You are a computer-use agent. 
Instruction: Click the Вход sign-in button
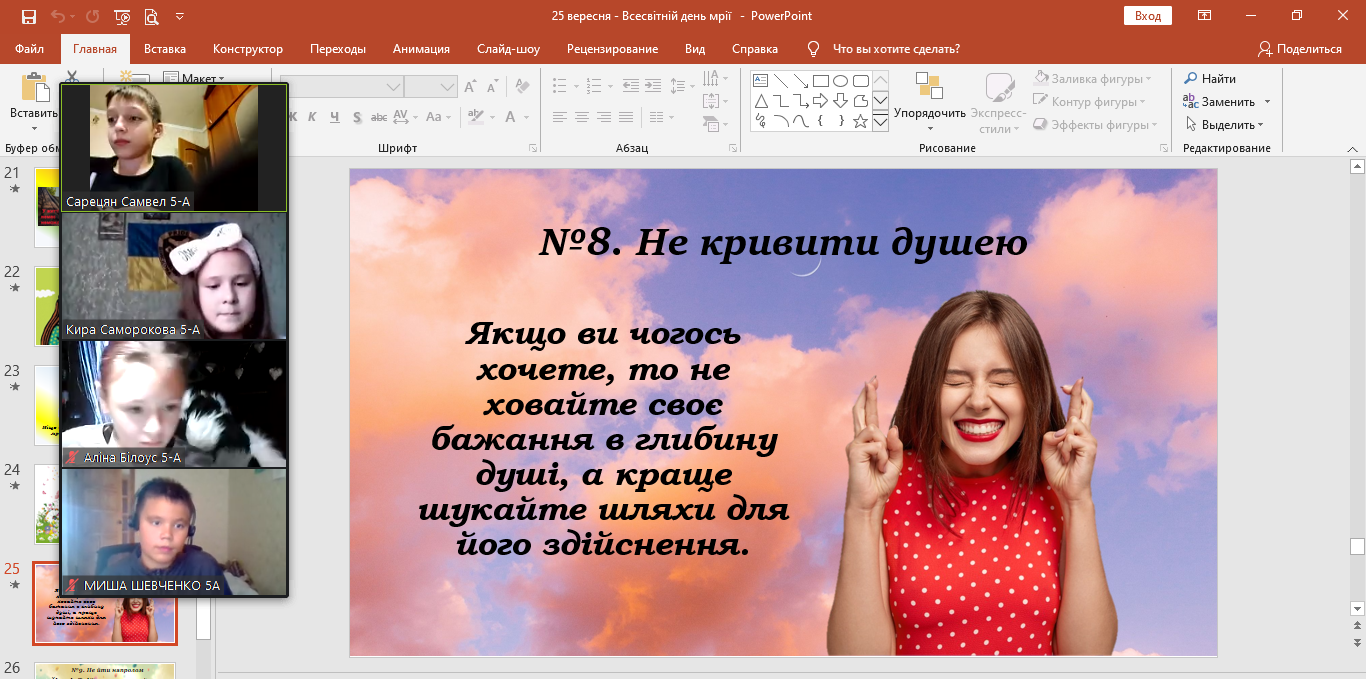click(1148, 16)
